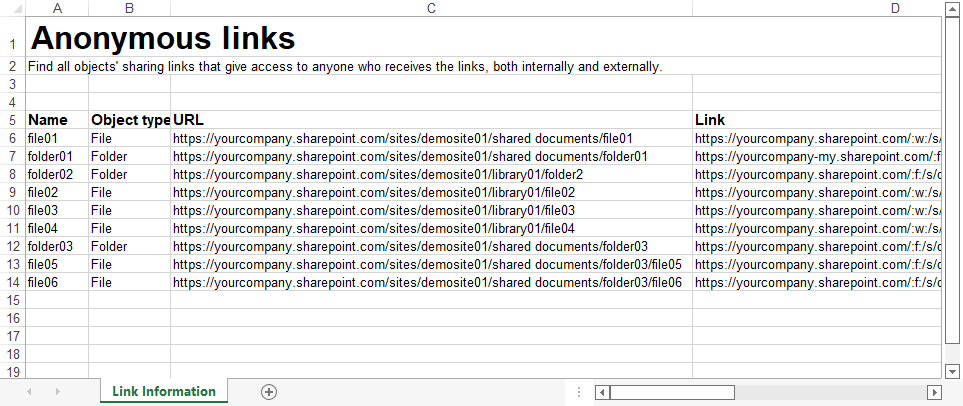Click the URL ending in shared documents/file01
Image resolution: width=963 pixels, height=406 pixels.
tap(432, 138)
